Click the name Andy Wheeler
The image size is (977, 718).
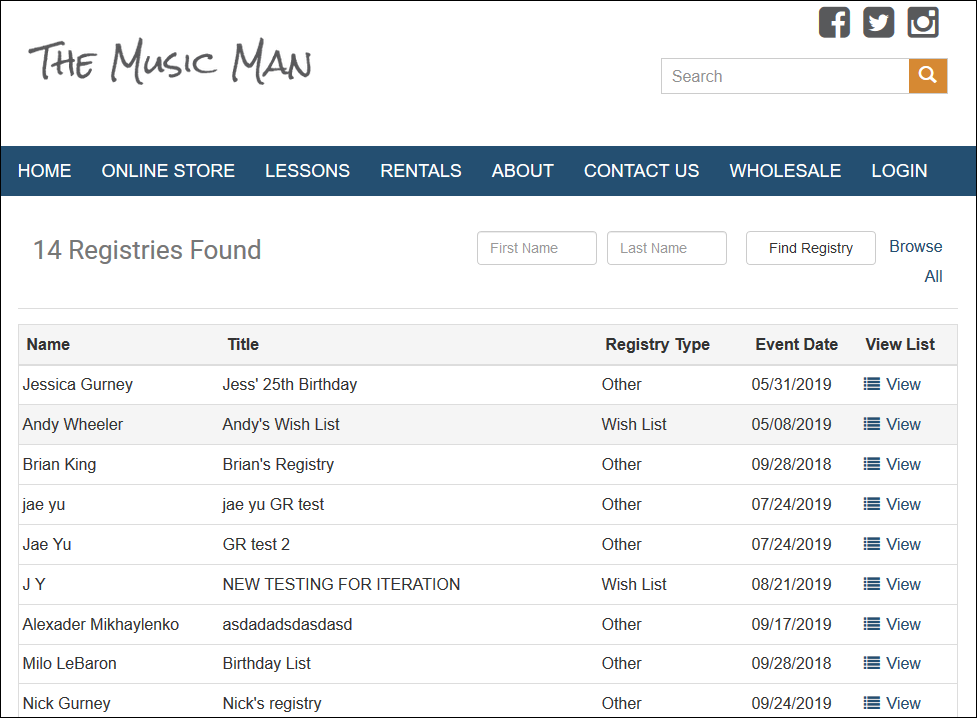[x=72, y=424]
